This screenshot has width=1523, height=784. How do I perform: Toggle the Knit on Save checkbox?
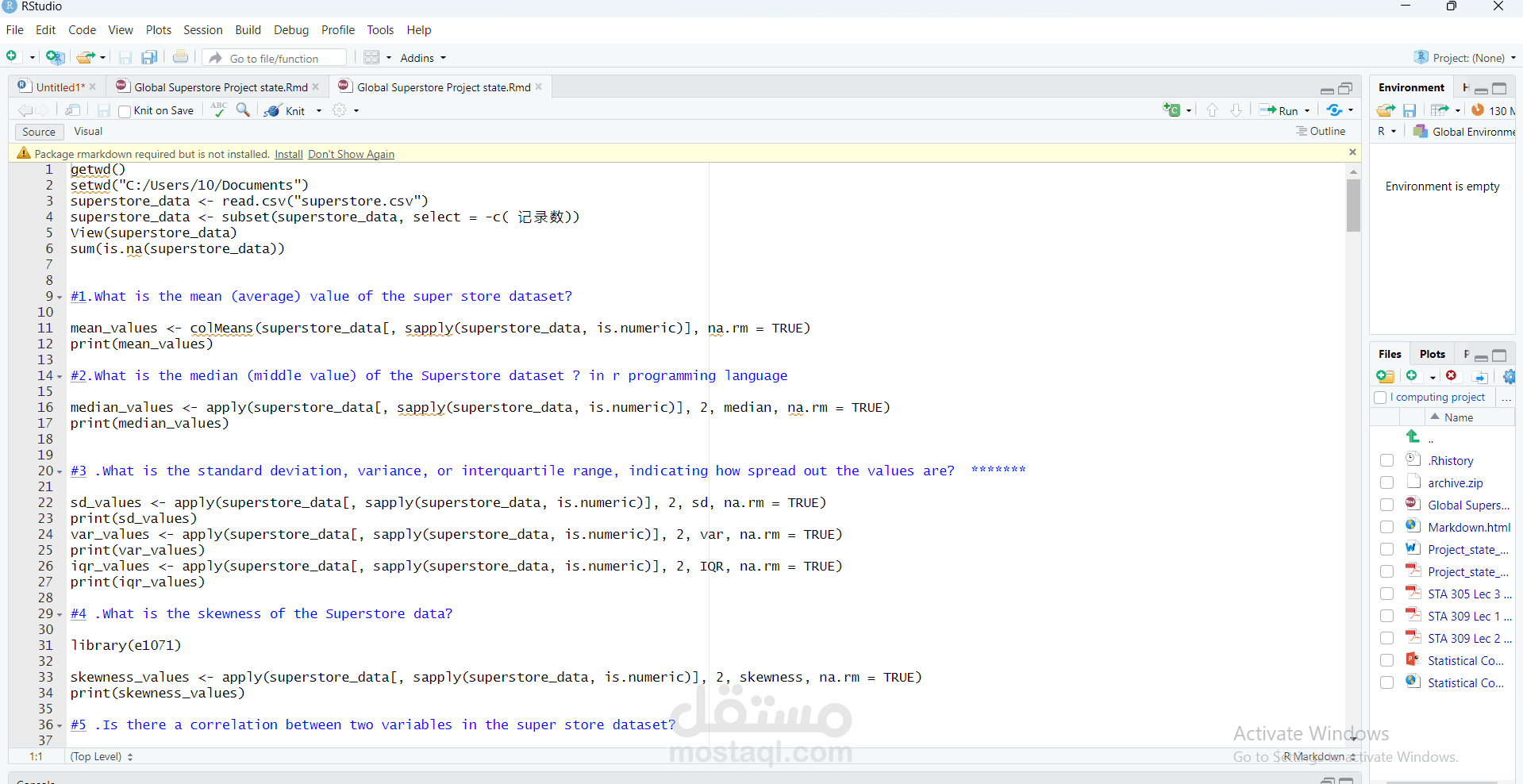tap(125, 111)
